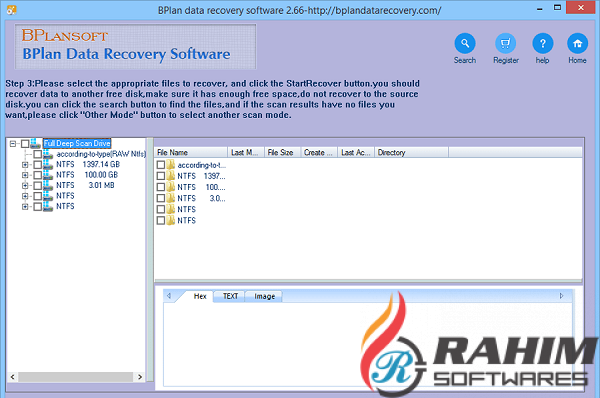Click the preview tab right scroll arrow
Screen dimensions: 600x398
pyautogui.click(x=562, y=296)
